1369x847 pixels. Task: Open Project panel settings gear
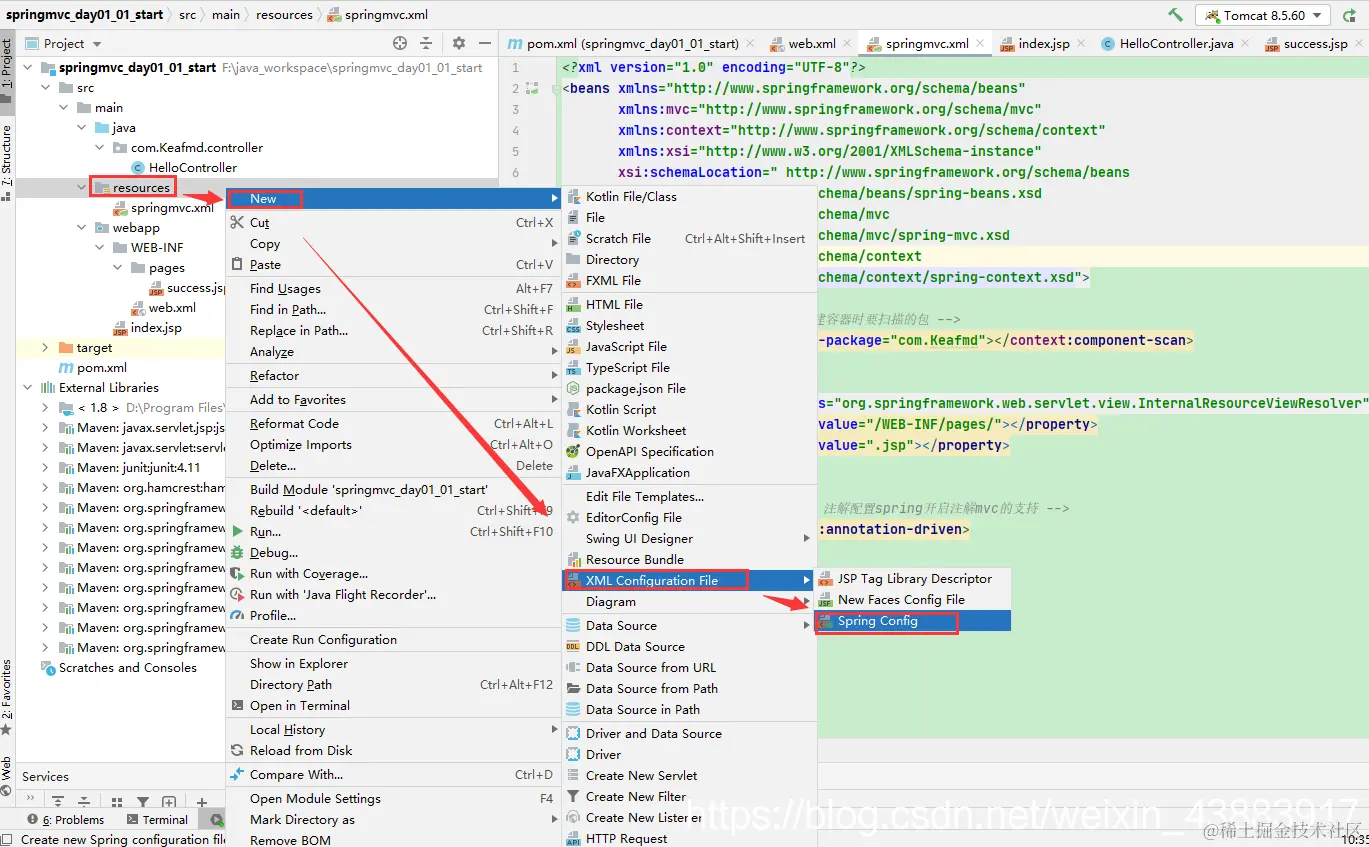pyautogui.click(x=459, y=43)
